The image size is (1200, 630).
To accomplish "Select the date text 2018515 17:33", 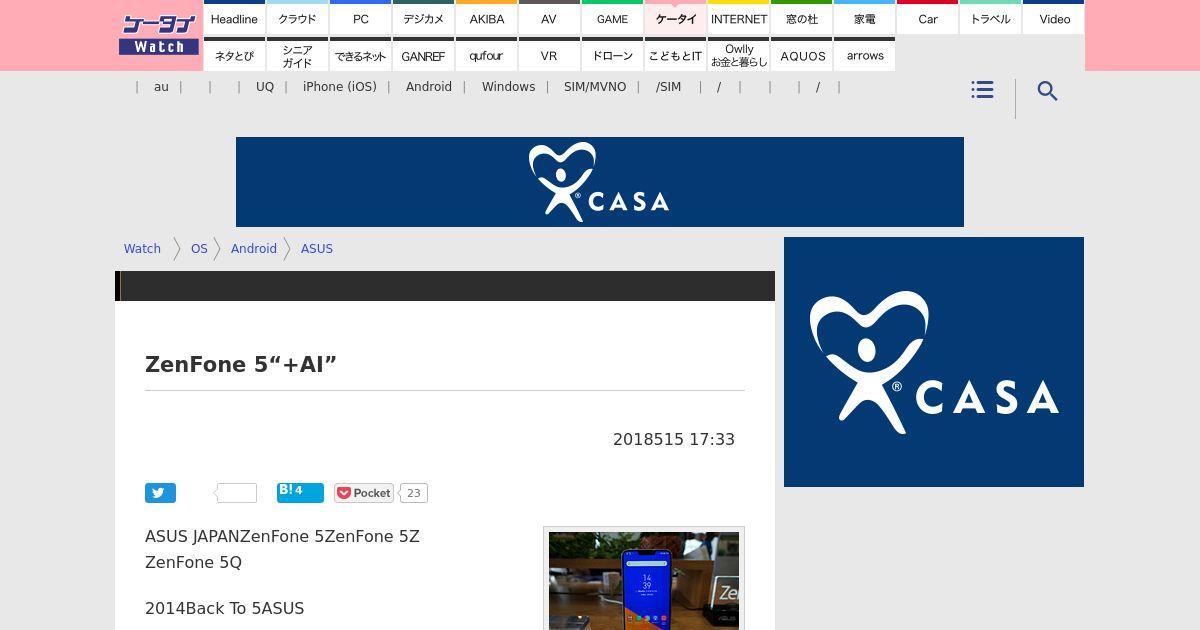I will tap(674, 440).
